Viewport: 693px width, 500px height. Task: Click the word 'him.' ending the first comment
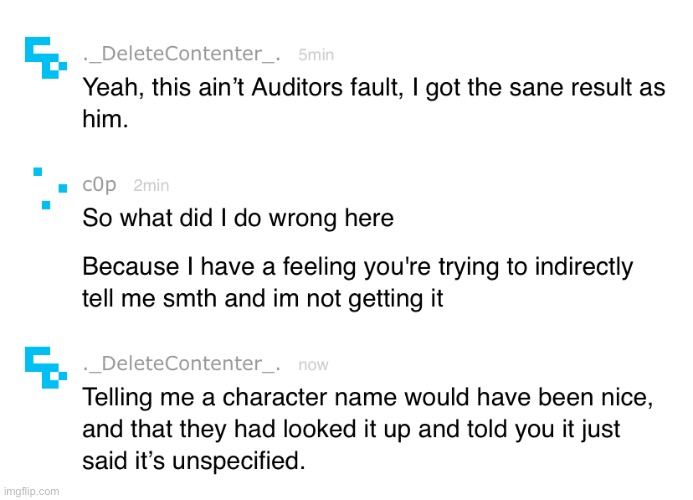(x=105, y=119)
